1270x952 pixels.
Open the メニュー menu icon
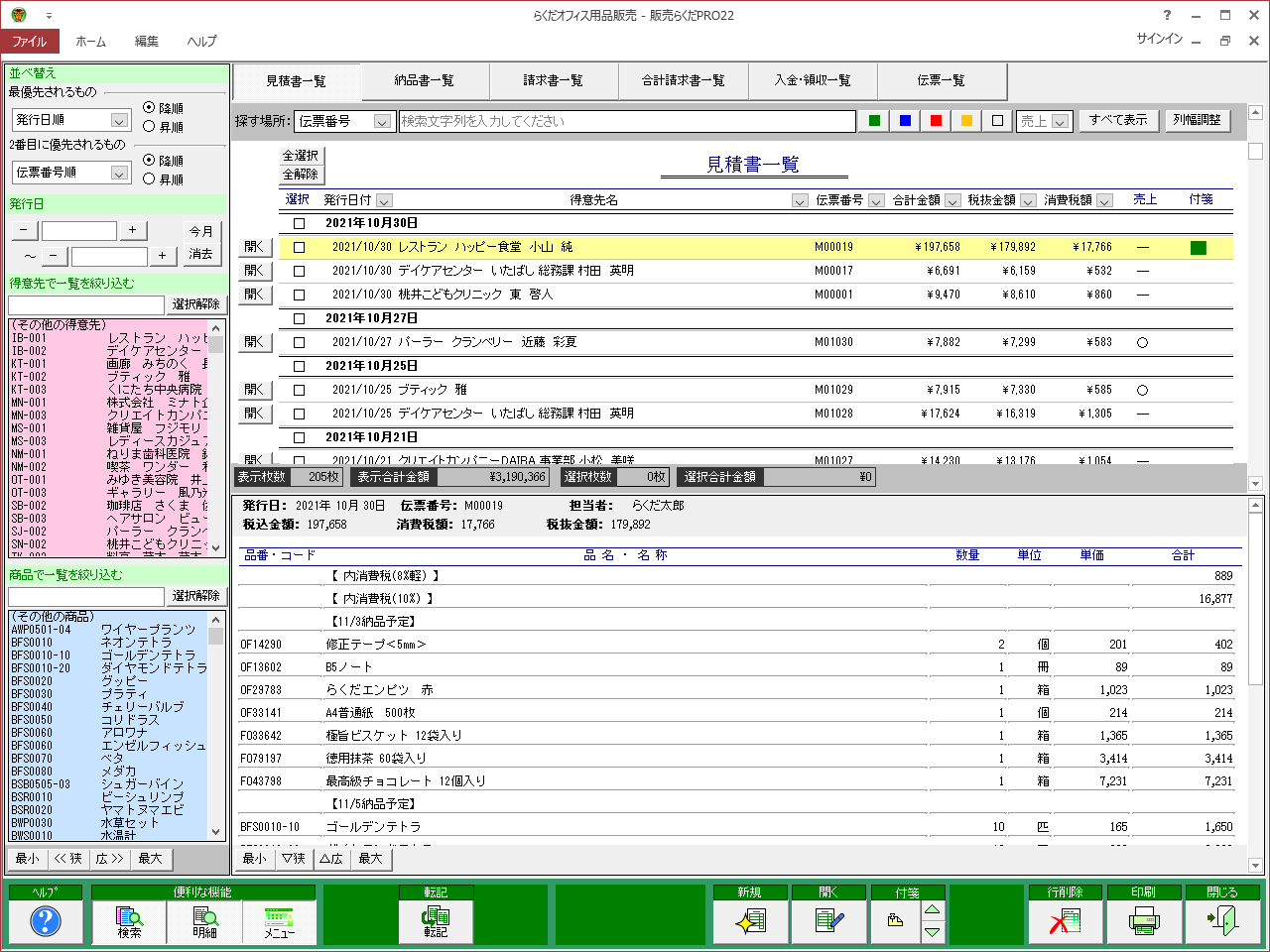(x=280, y=921)
